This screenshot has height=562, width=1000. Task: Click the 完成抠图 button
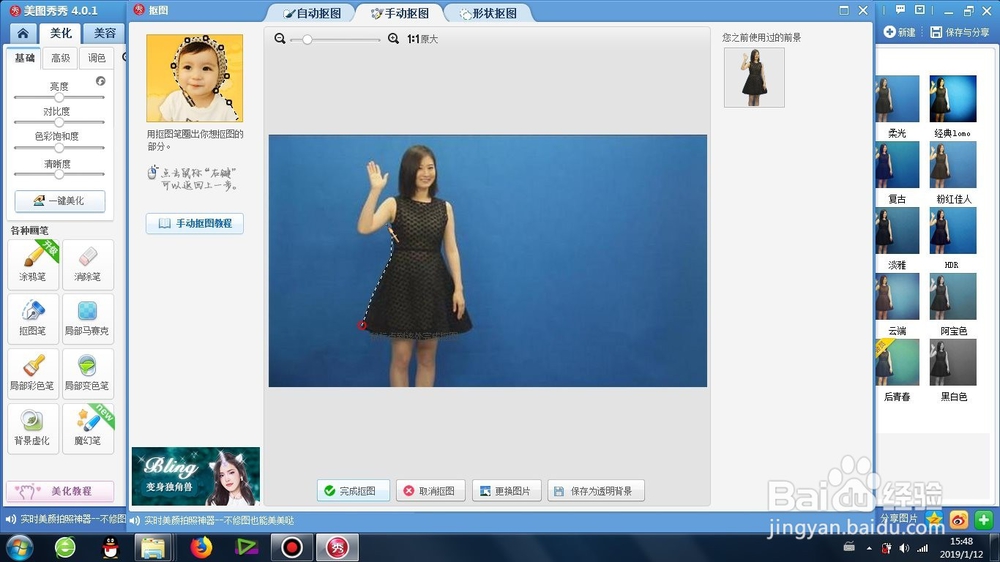[353, 491]
